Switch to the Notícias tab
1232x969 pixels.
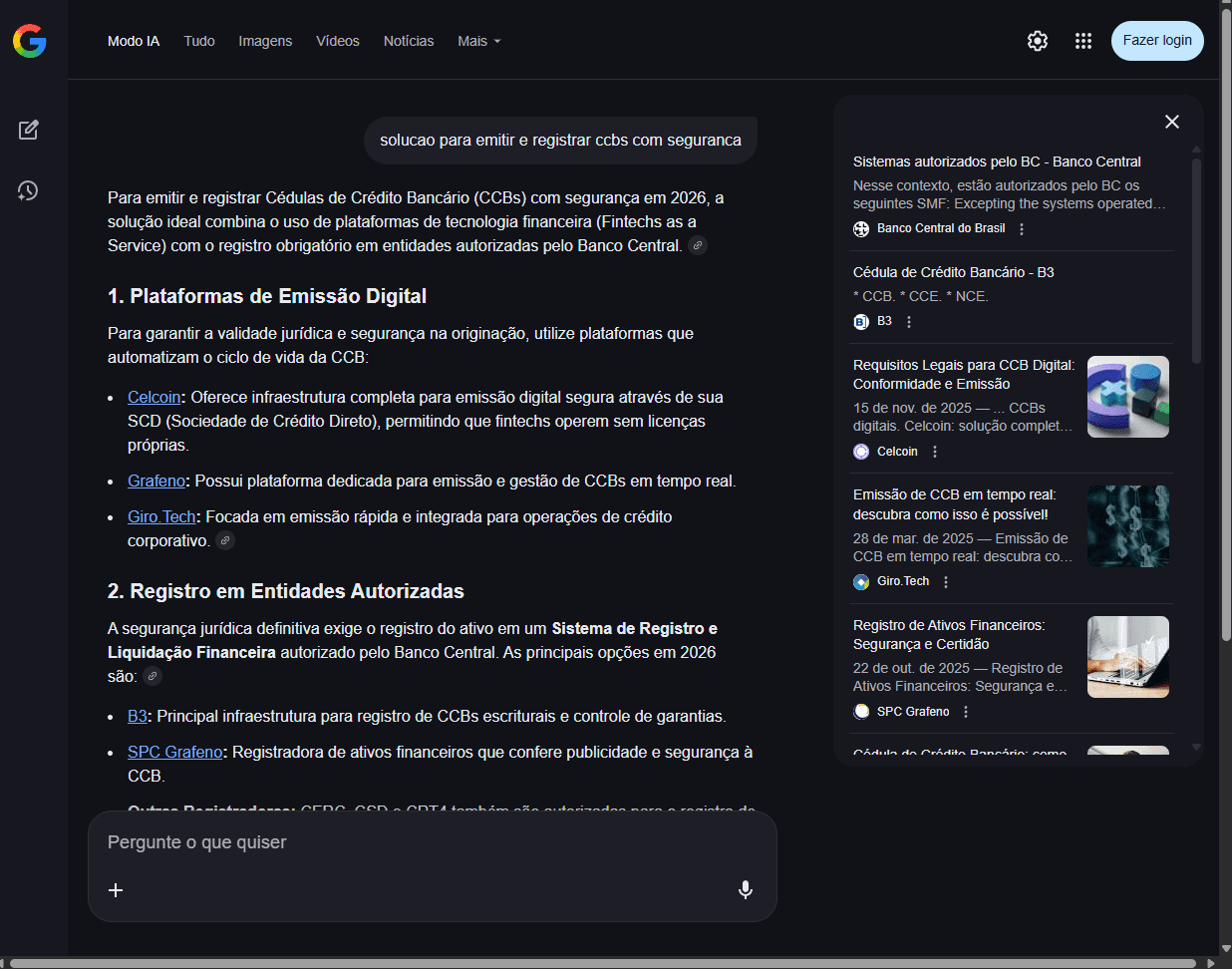click(409, 41)
